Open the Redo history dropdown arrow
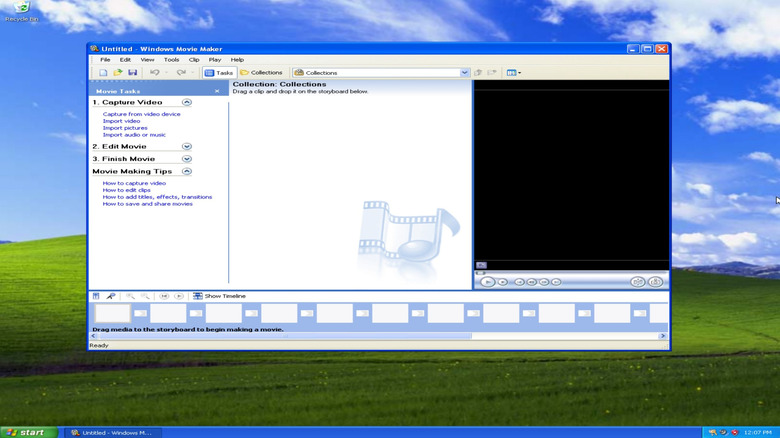This screenshot has width=780, height=438. [193, 73]
